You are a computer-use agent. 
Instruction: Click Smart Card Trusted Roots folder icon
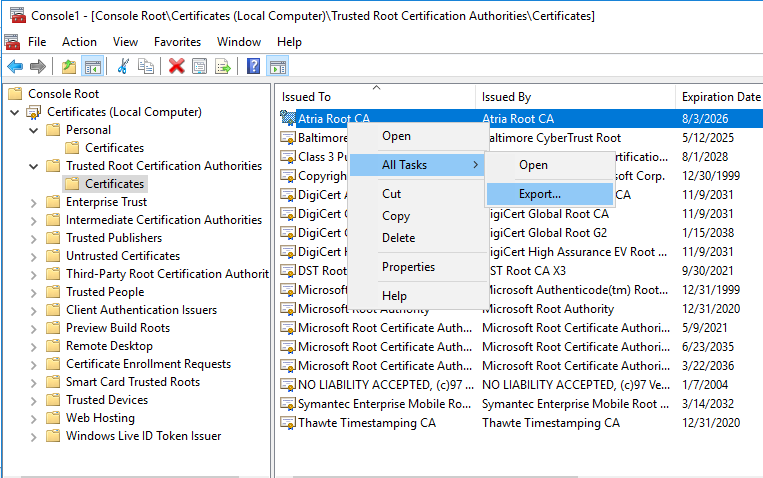[53, 382]
